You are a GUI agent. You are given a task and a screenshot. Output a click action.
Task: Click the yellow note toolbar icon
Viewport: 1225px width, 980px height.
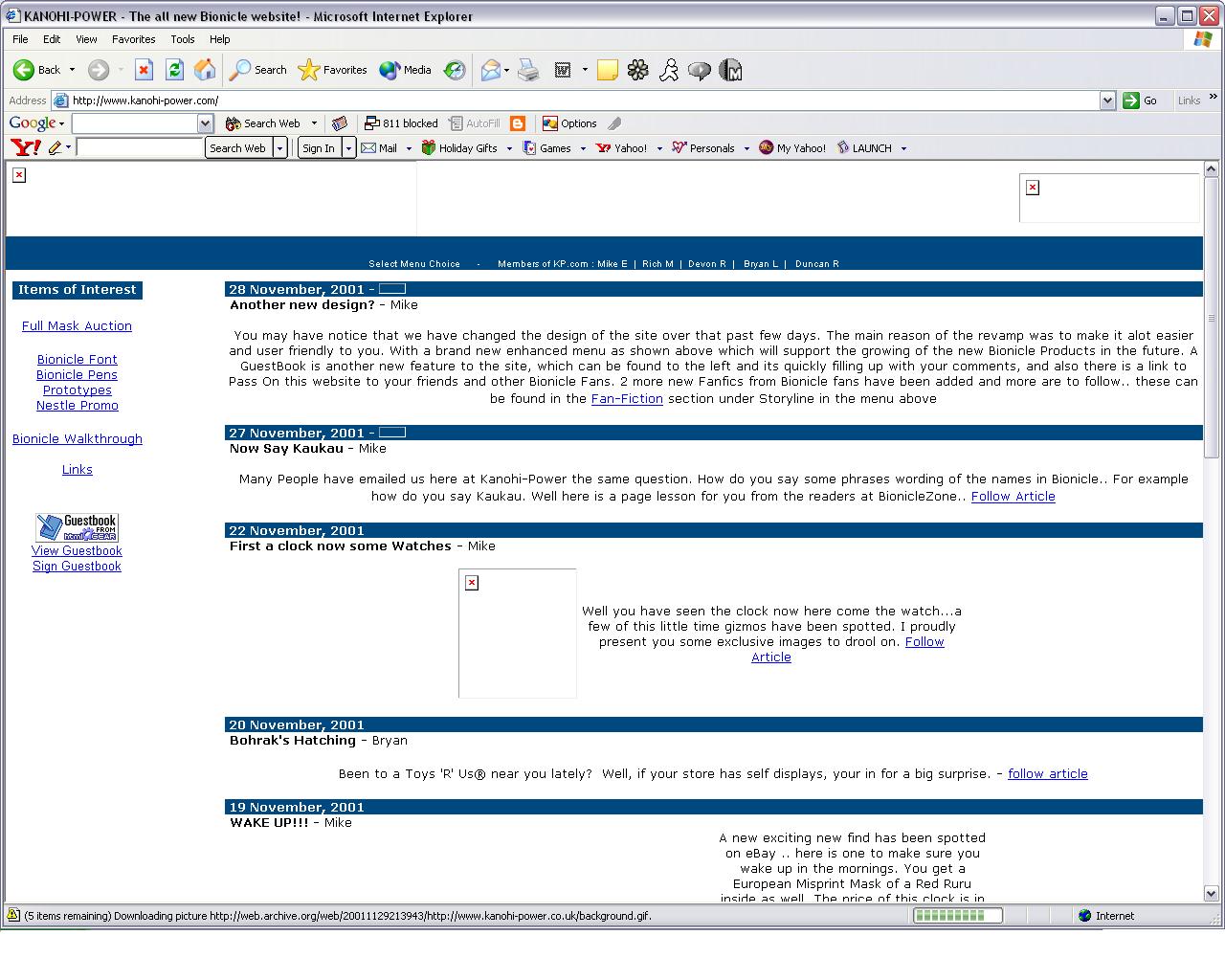(607, 70)
